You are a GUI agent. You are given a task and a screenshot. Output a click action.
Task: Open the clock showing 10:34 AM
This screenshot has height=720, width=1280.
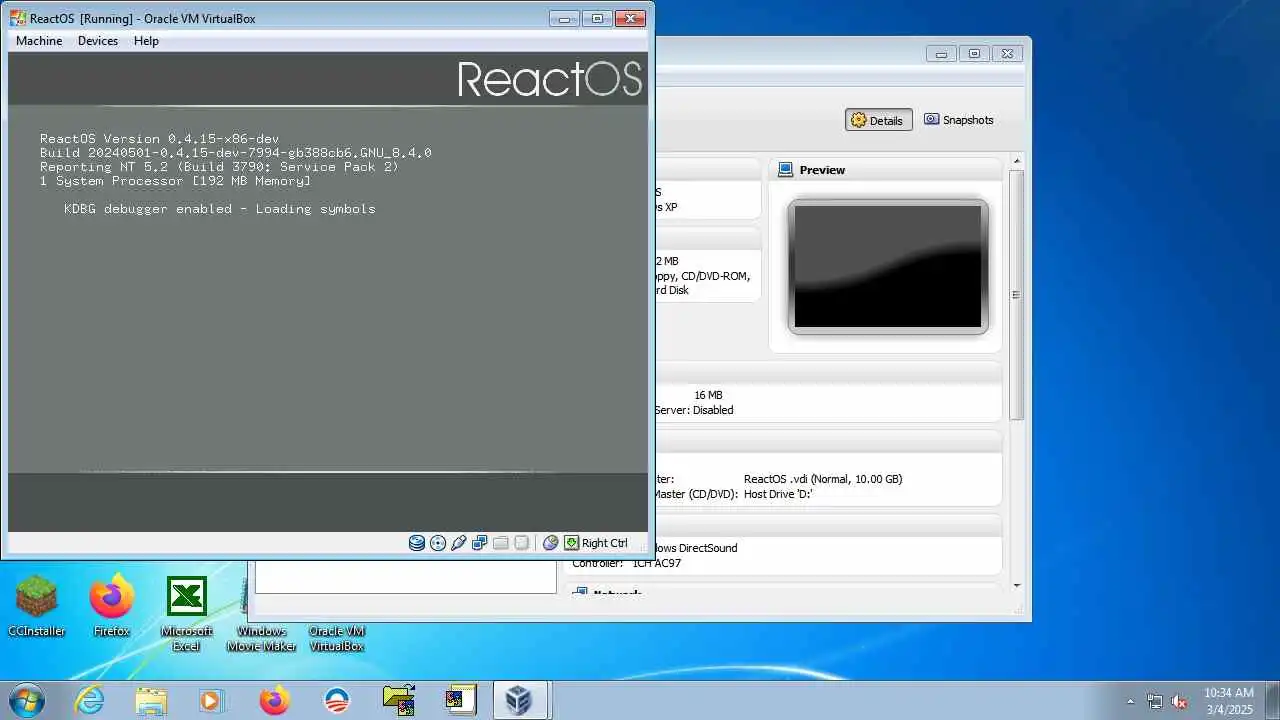click(1228, 700)
